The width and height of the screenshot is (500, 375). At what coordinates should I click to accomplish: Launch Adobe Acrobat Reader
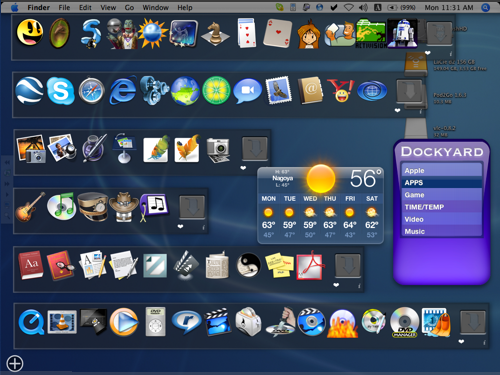coord(310,266)
